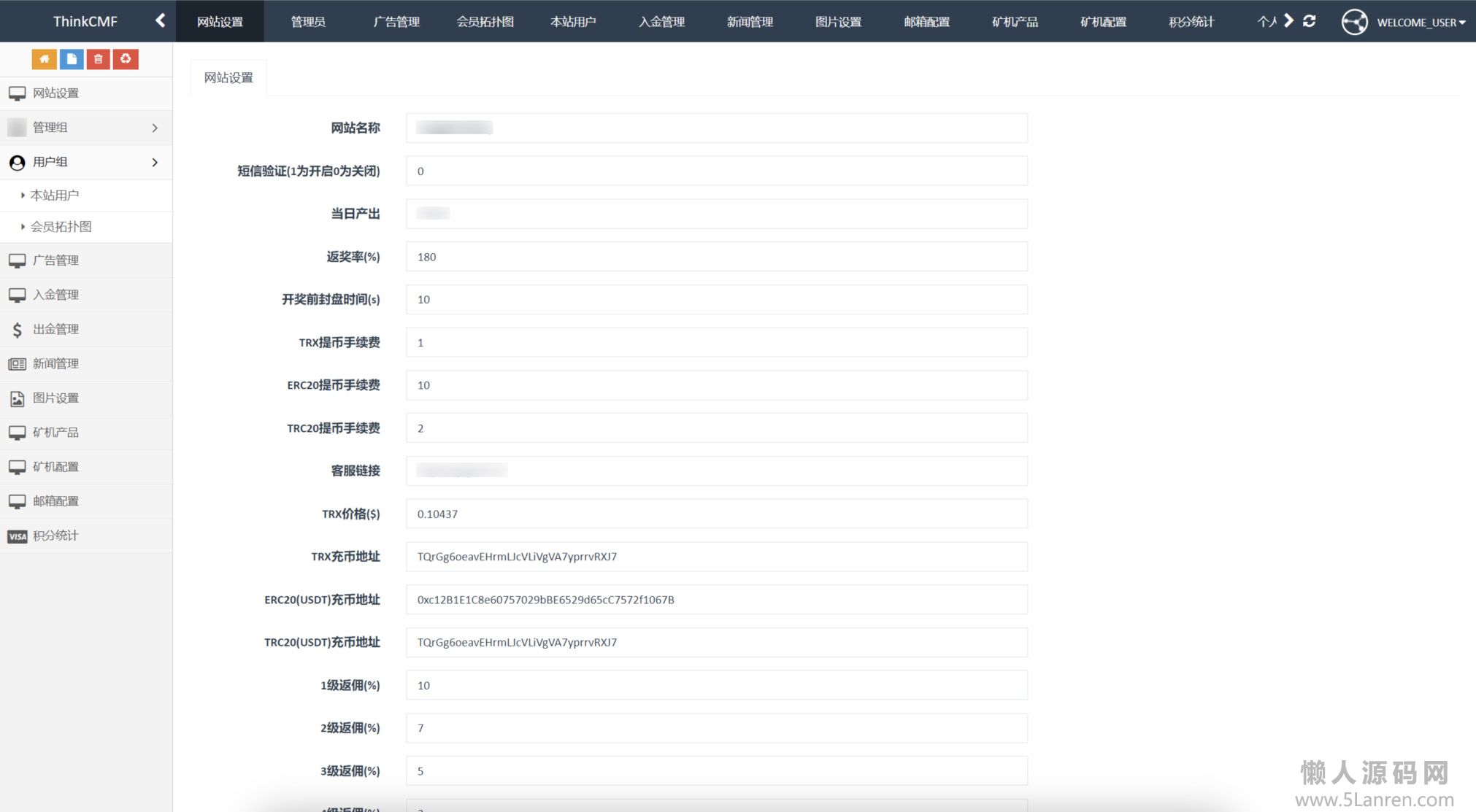Open 矿机产品 in the top navigation
This screenshot has width=1476, height=812.
pyautogui.click(x=1015, y=22)
